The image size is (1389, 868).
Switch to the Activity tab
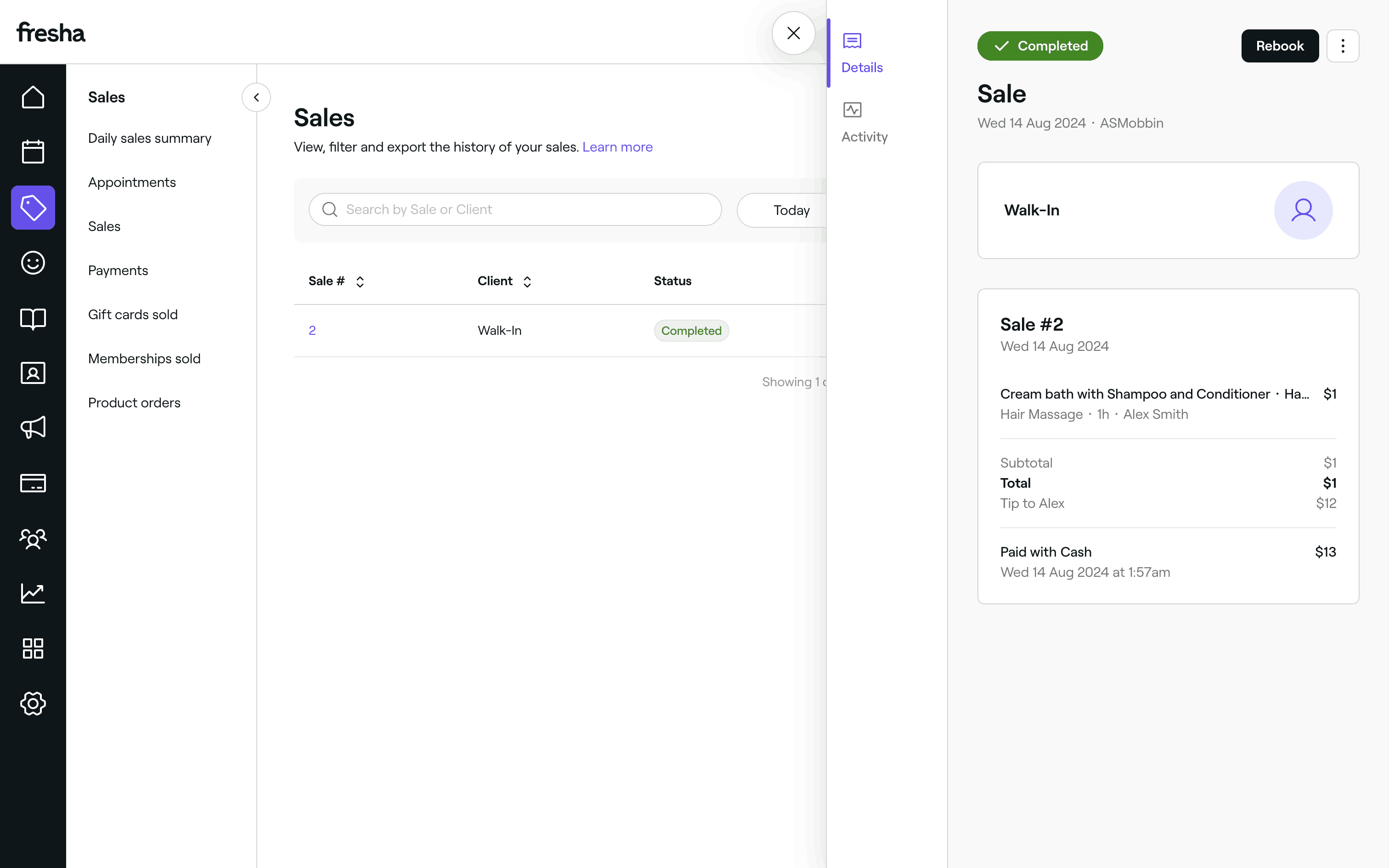864,122
